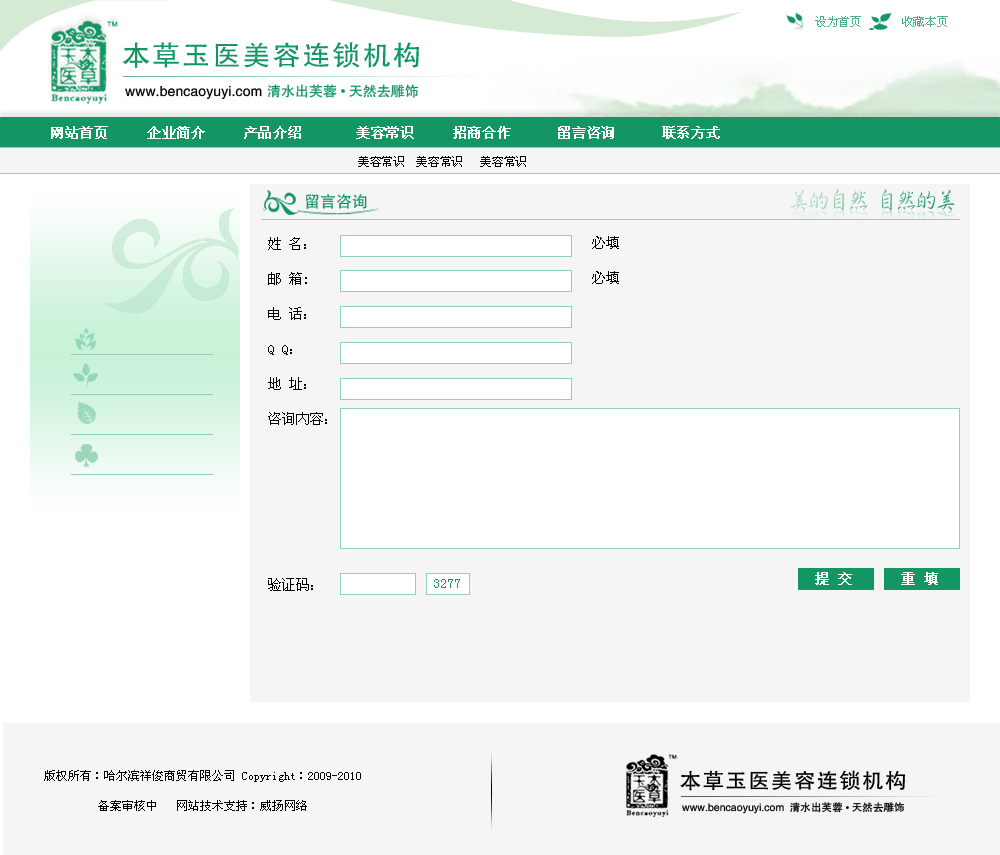Go to the 企业简介 page

(176, 133)
